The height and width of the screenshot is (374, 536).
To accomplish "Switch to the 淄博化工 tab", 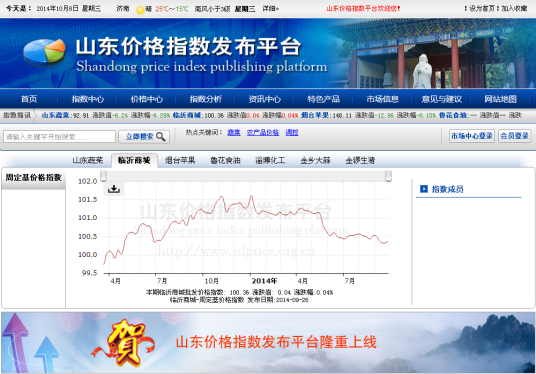I will tap(270, 160).
